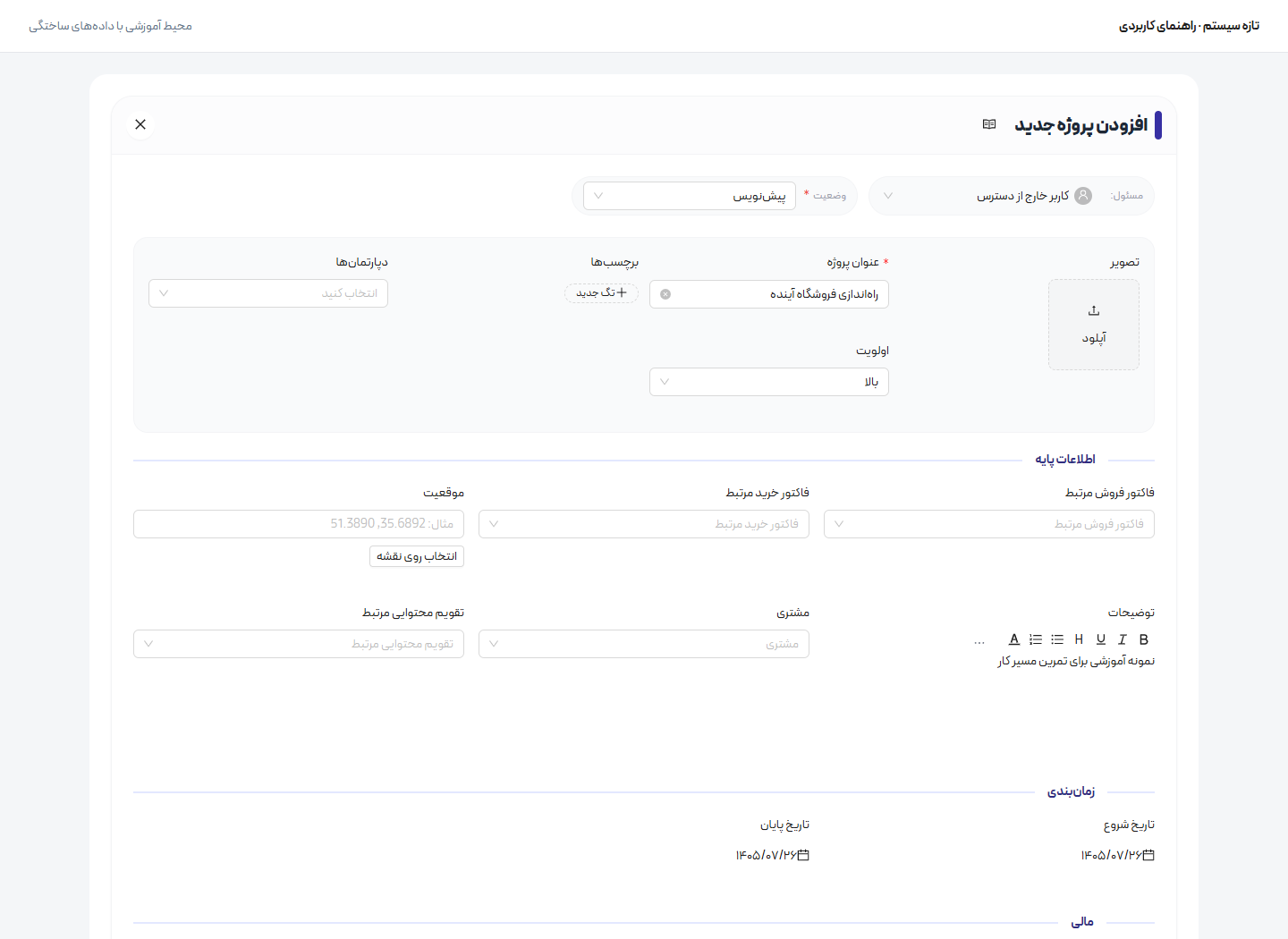Click the زمان‌بندی section heading
1288x939 pixels.
(1071, 791)
